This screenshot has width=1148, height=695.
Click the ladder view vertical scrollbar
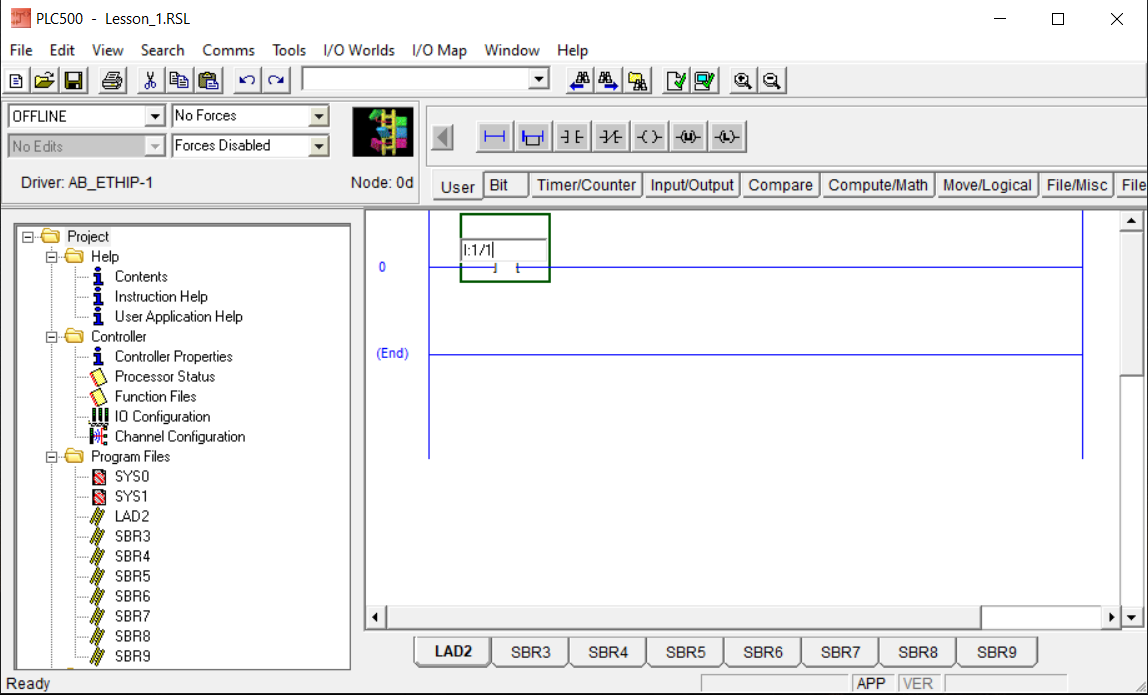pyautogui.click(x=1131, y=419)
